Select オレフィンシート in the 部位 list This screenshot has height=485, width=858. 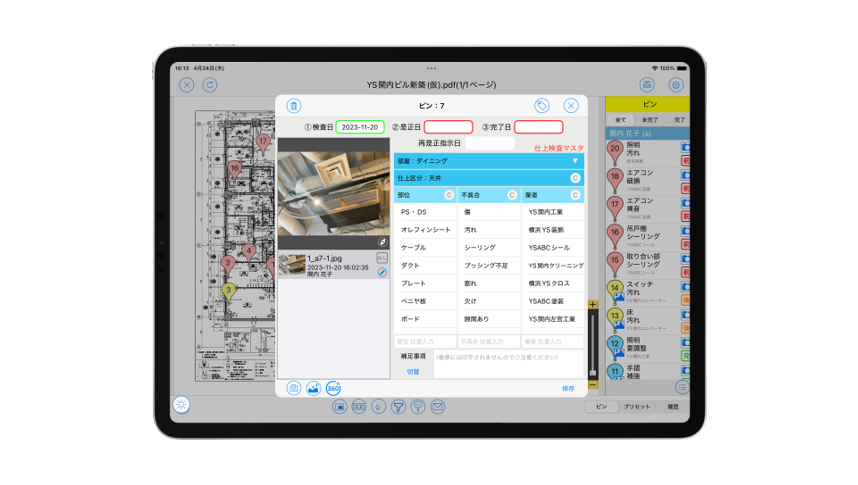(x=425, y=230)
